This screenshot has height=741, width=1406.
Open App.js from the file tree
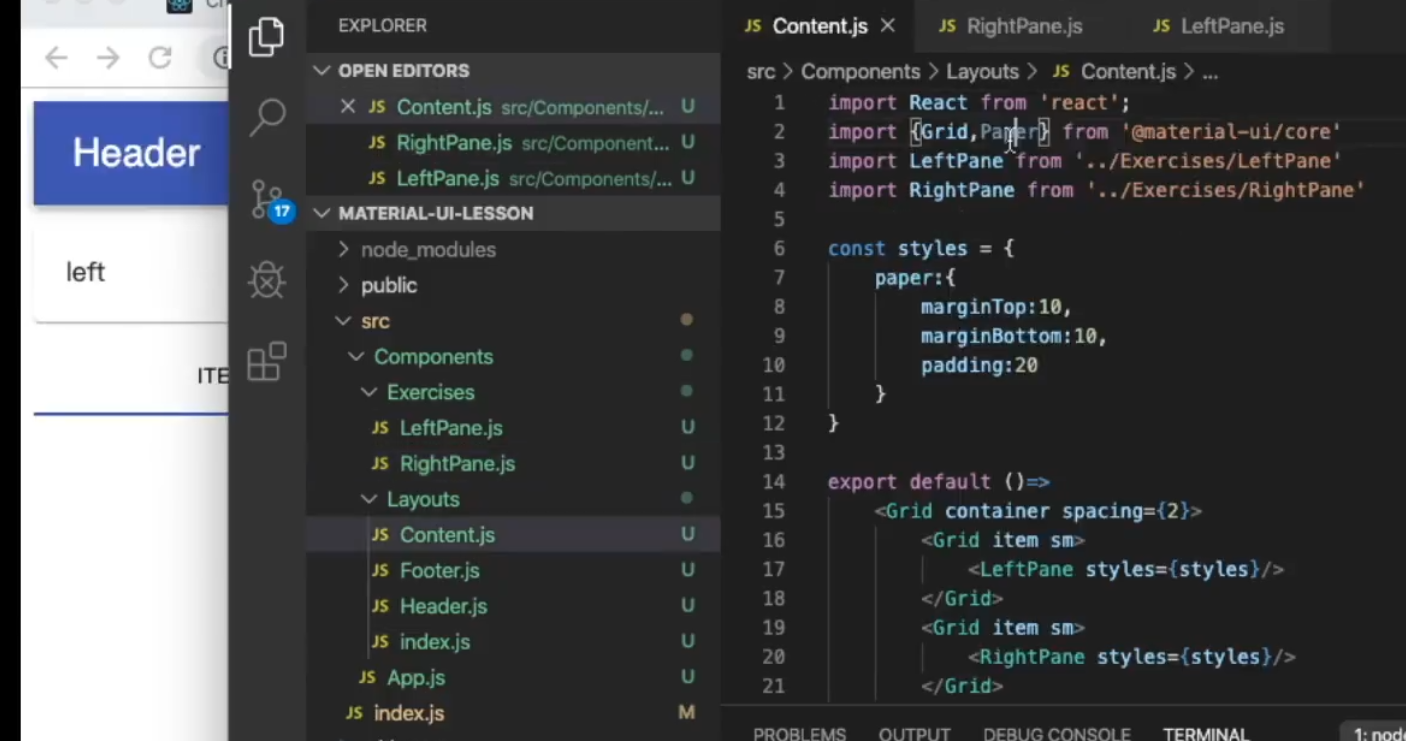(x=415, y=677)
